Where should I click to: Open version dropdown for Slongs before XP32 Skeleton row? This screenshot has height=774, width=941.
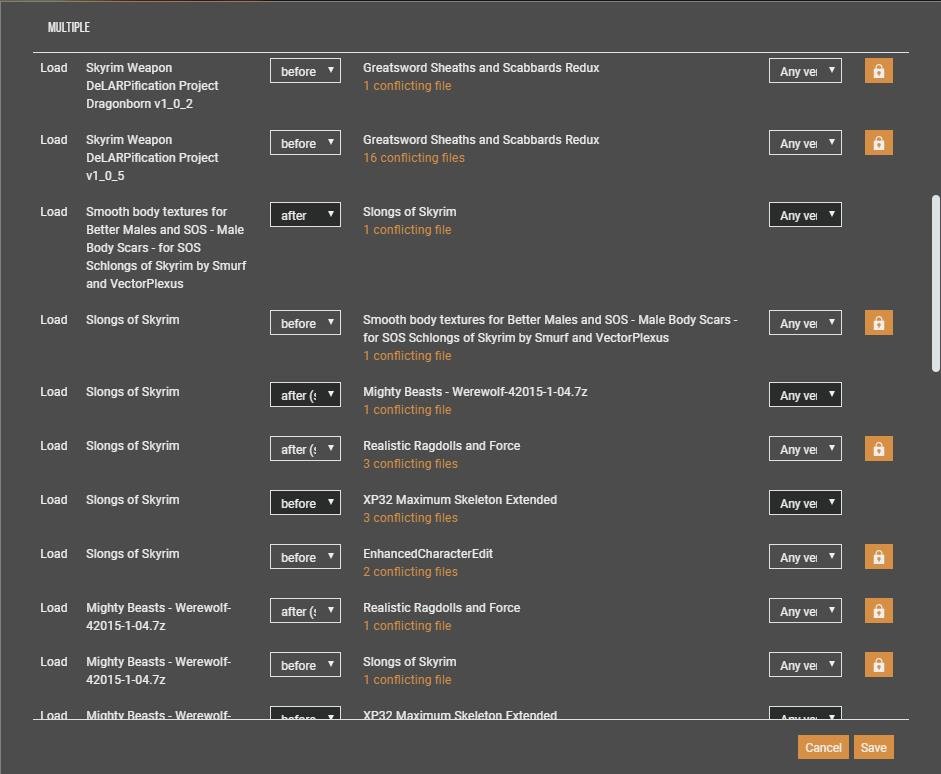(x=805, y=503)
